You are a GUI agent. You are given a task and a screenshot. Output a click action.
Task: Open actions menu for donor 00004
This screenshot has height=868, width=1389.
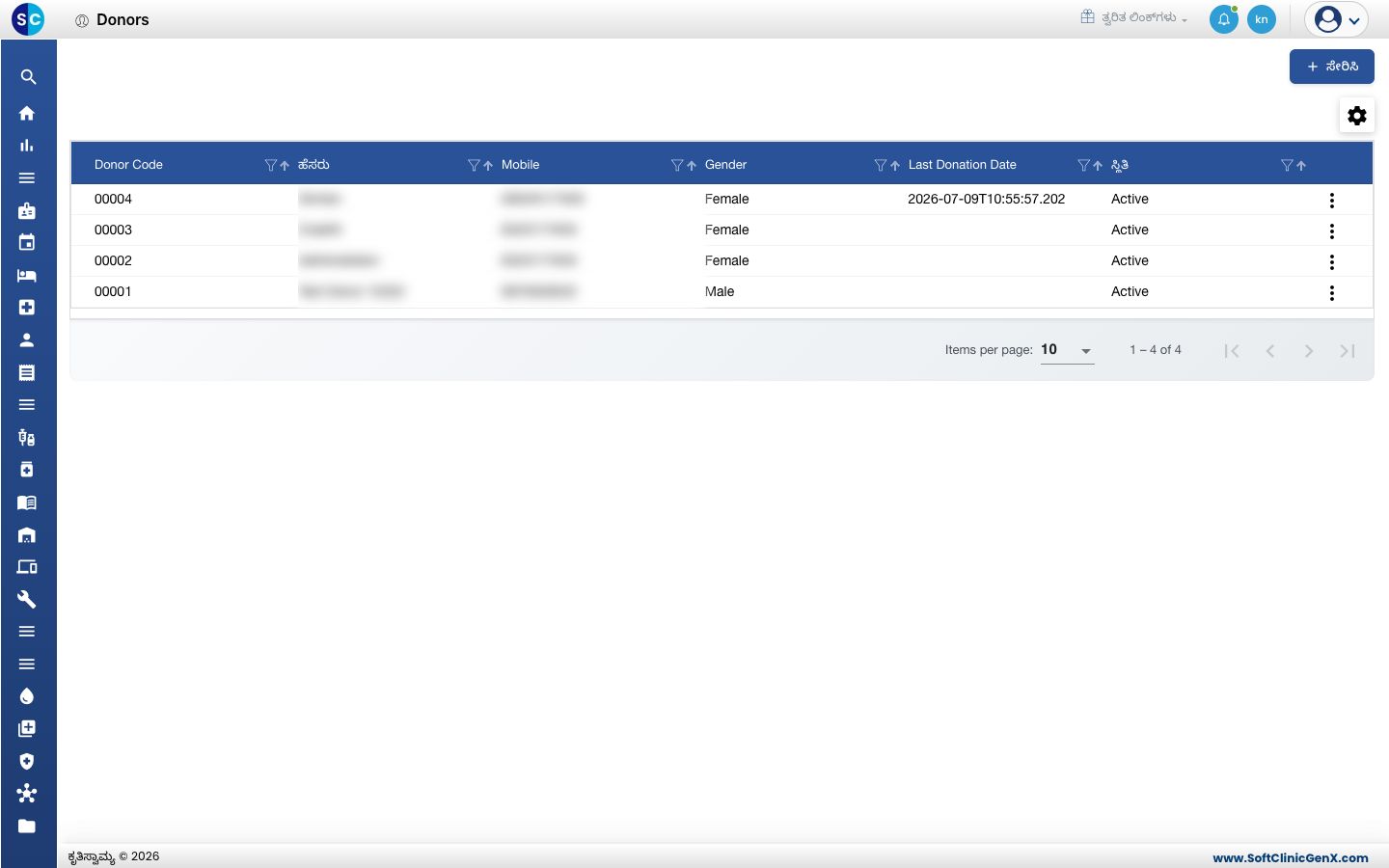[1332, 201]
